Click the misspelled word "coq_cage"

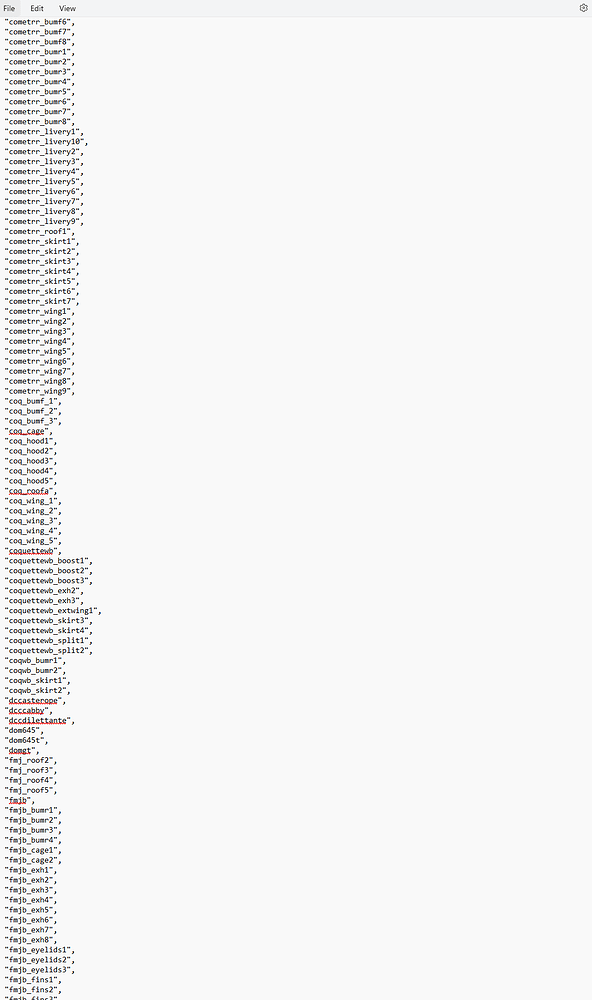27,431
